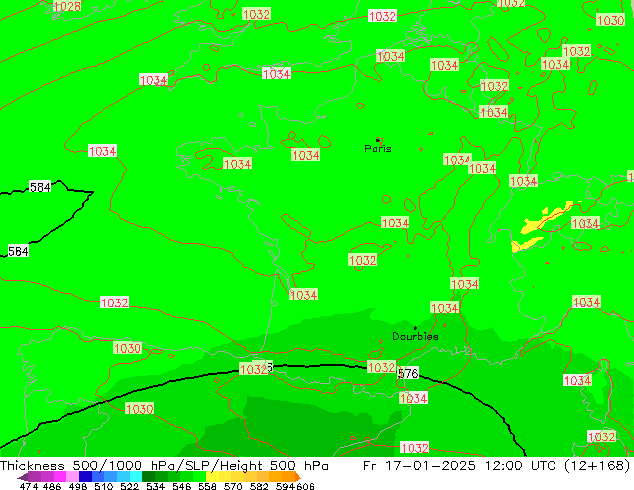This screenshot has width=634, height=490.
Task: Click the orange arrow tip of the legend
Action: point(298,477)
